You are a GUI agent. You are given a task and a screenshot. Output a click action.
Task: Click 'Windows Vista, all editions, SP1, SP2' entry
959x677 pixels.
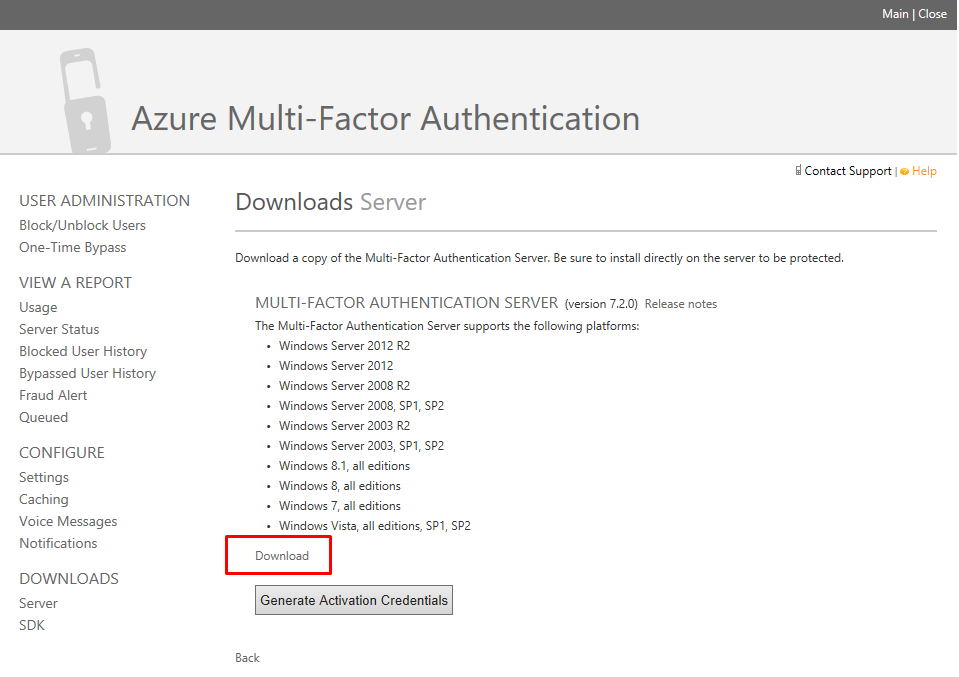(x=375, y=526)
